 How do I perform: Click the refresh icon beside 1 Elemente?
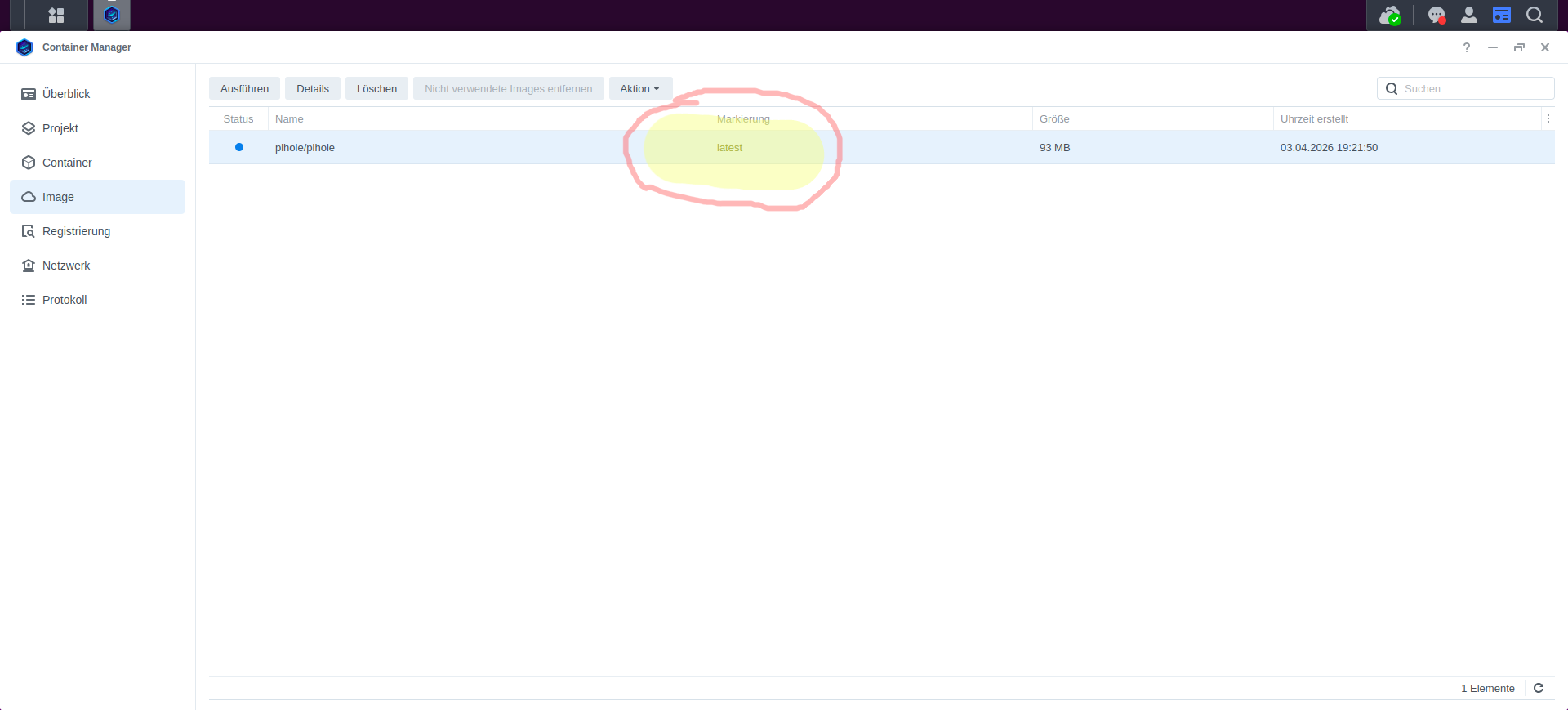[1539, 688]
